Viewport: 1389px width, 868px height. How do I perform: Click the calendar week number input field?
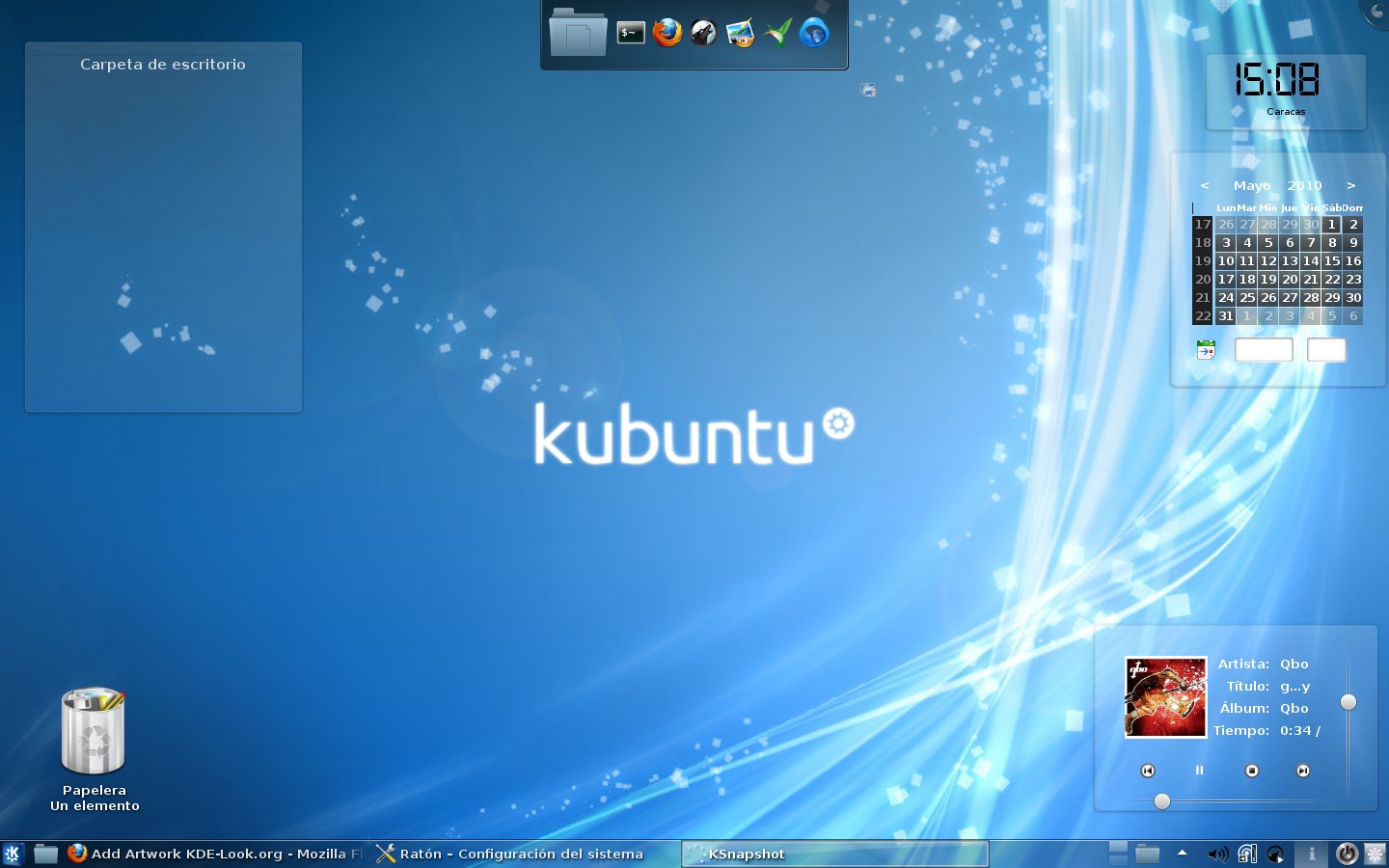click(1326, 350)
